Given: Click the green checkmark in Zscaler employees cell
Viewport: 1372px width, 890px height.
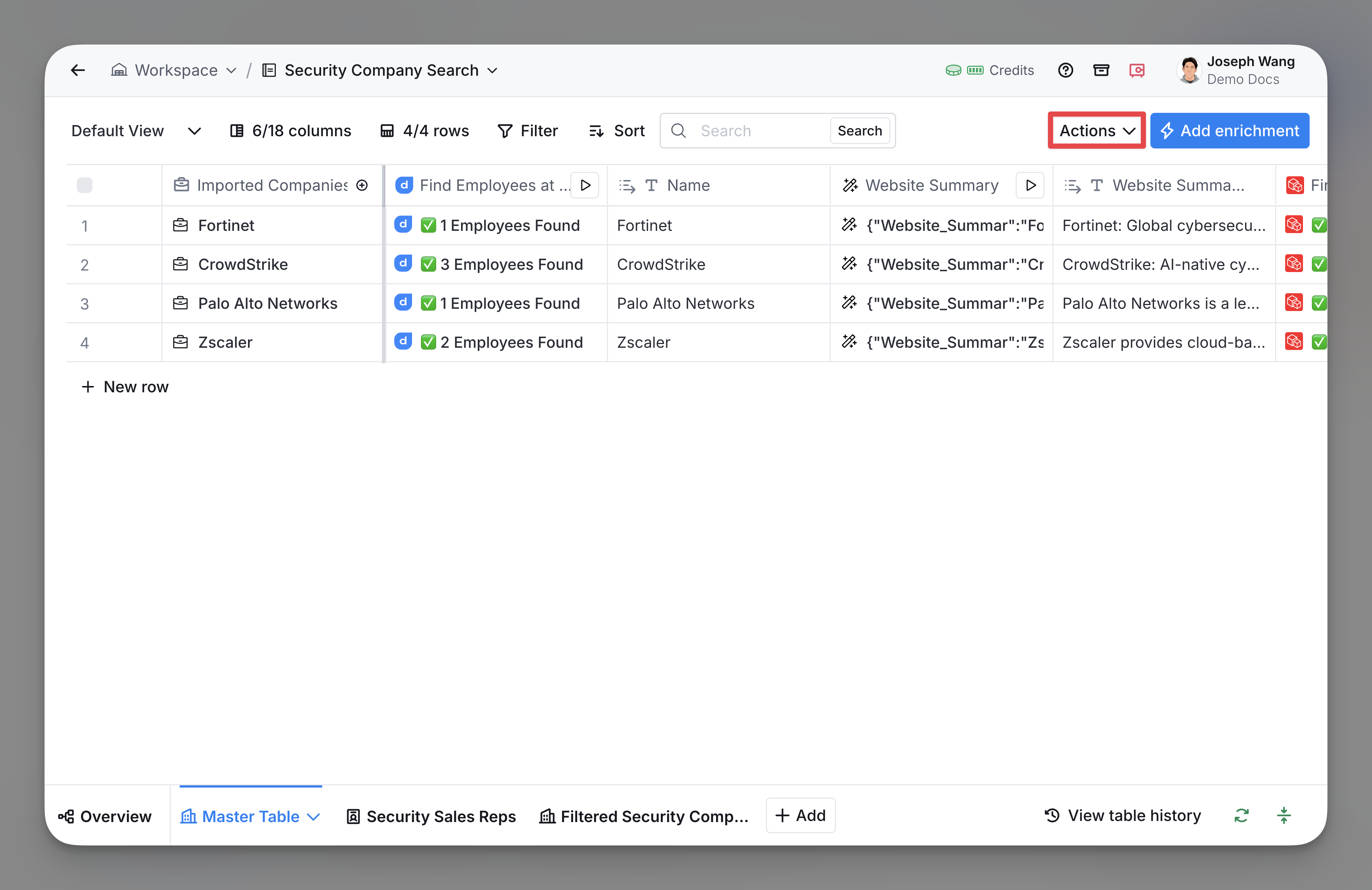Looking at the screenshot, I should click(x=428, y=342).
